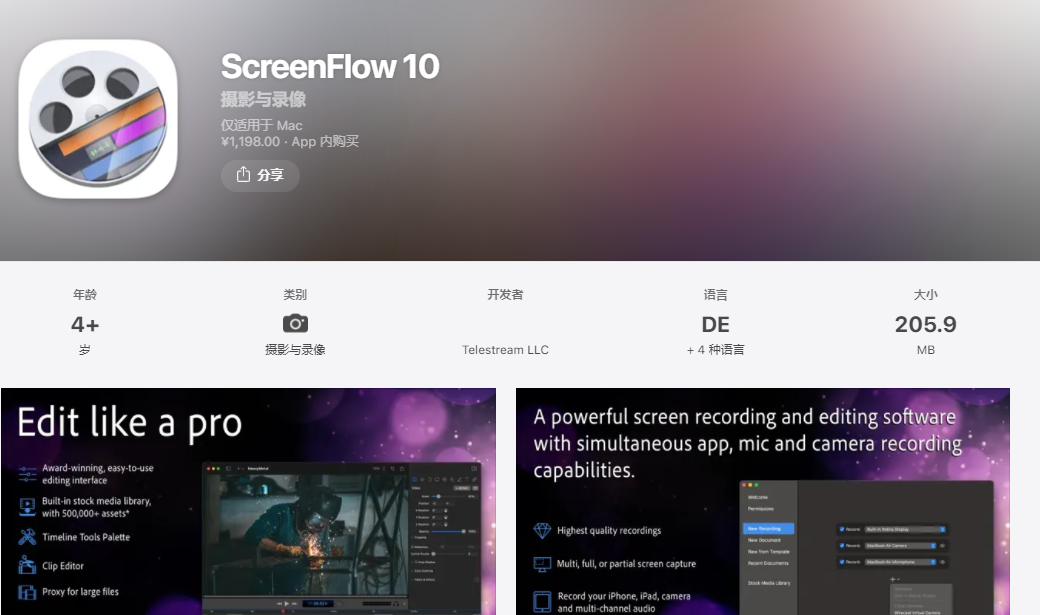Click the ¥1,198.00 price text
This screenshot has width=1040, height=615.
click(251, 141)
